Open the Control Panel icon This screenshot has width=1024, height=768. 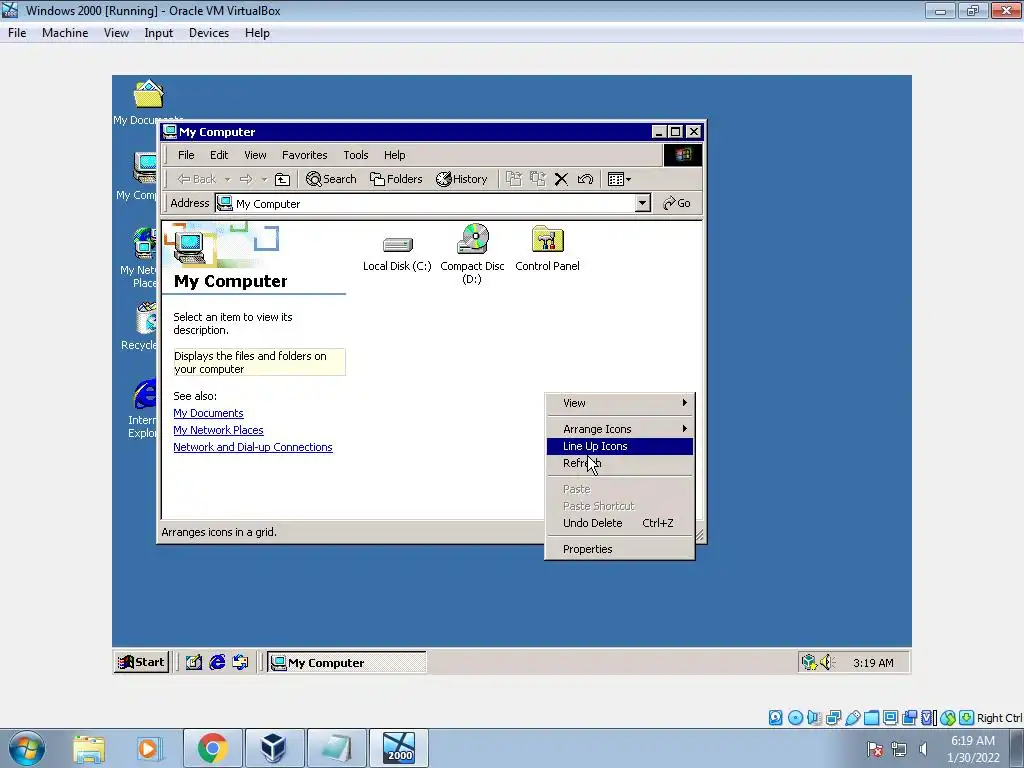(547, 240)
